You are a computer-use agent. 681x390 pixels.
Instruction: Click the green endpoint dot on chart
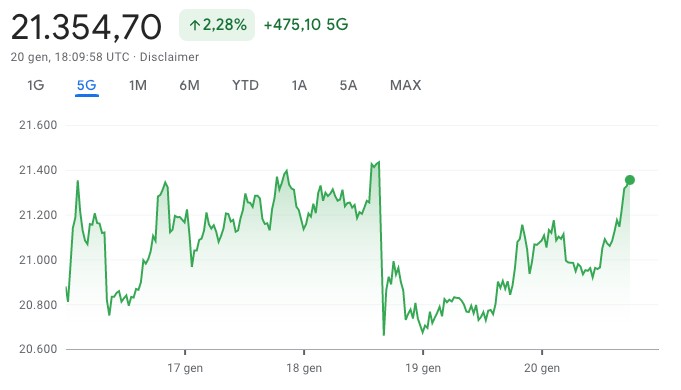630,180
